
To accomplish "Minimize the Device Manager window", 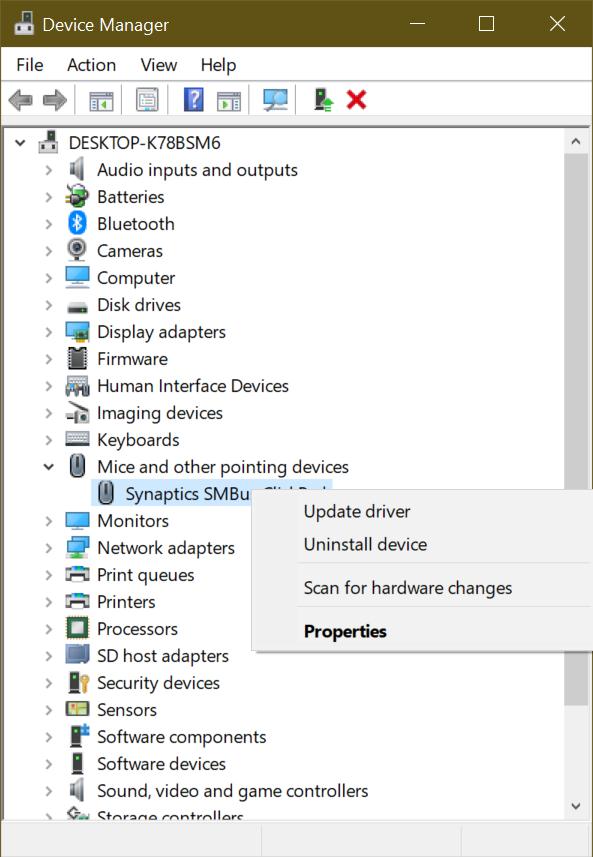I will [x=418, y=24].
